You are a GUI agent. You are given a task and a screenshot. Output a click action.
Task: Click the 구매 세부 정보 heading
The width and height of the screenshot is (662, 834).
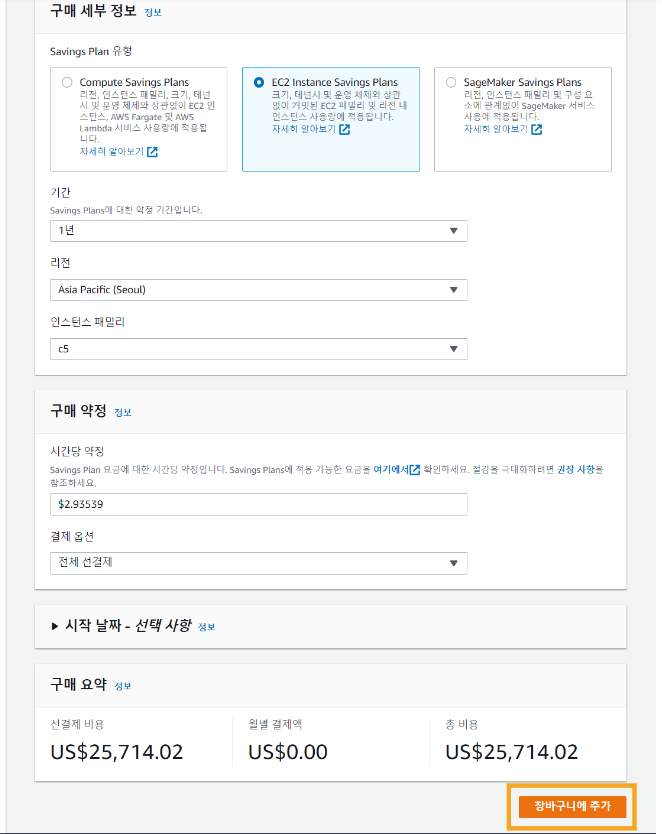pyautogui.click(x=94, y=11)
